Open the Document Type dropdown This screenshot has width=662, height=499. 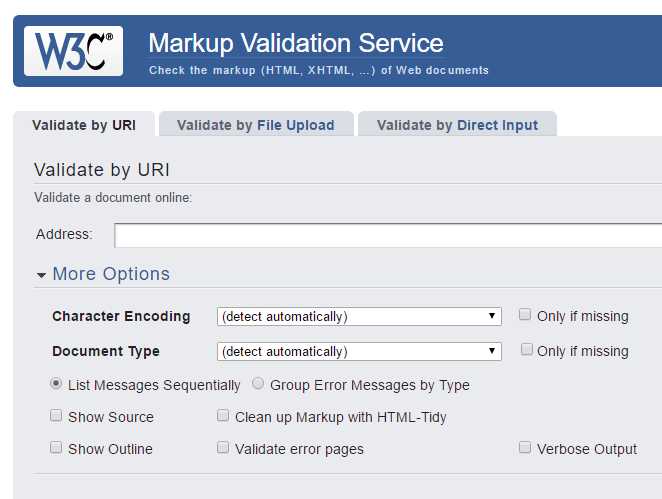(359, 351)
